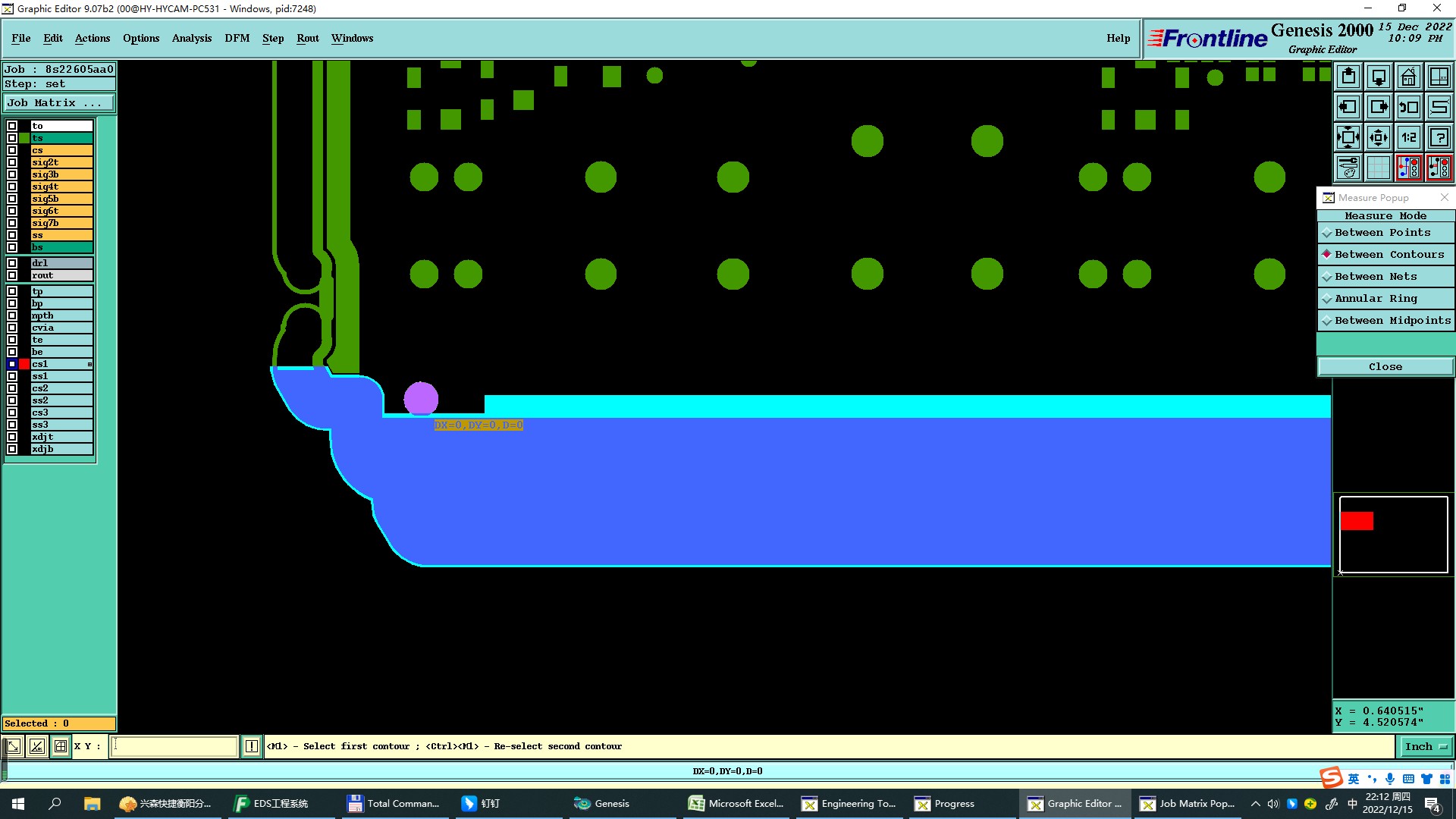Close the Measure Popup with Close button
The height and width of the screenshot is (819, 1456).
[1385, 367]
